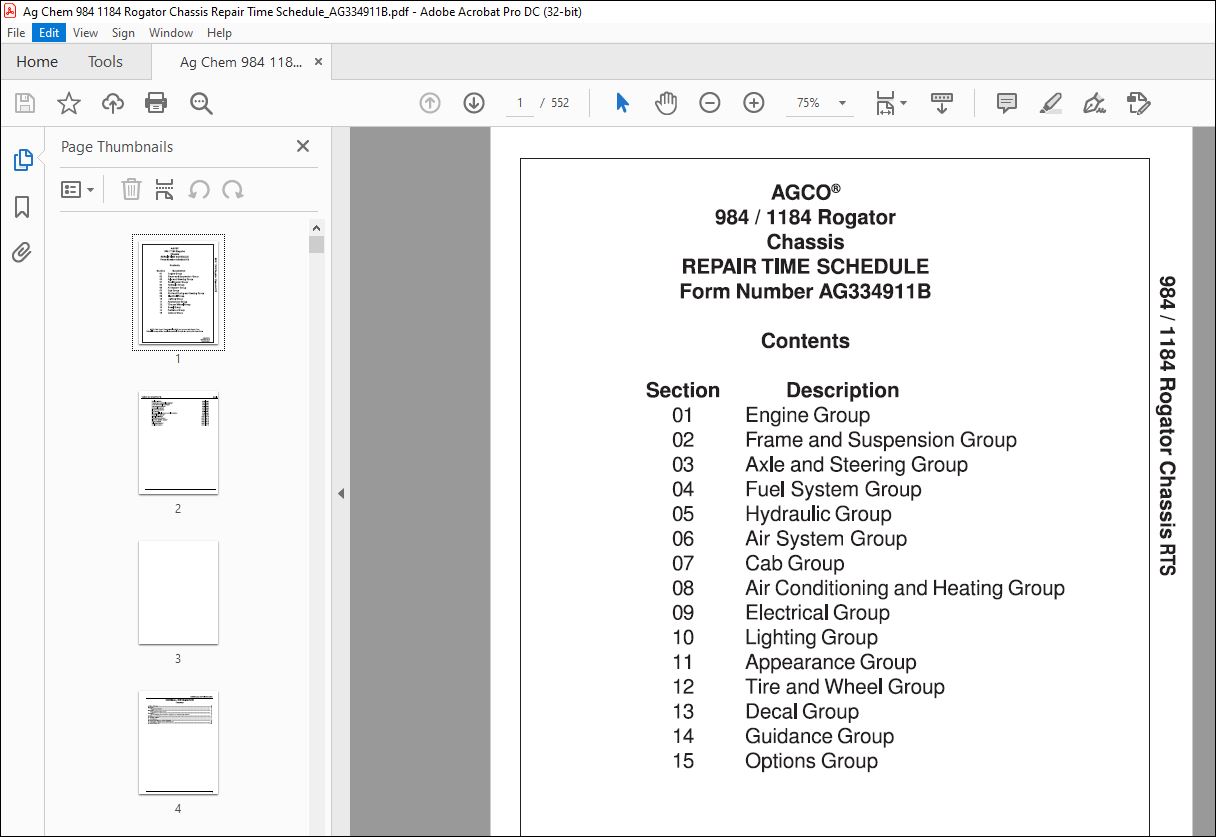Go to the next page arrow
The height and width of the screenshot is (837, 1216).
(x=474, y=103)
